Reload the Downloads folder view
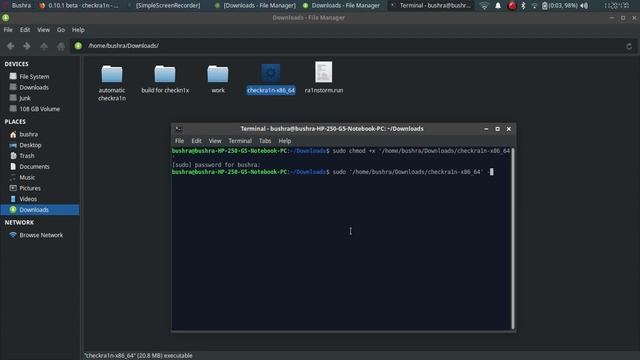Screen dimensions: 640x360 coord(629,46)
